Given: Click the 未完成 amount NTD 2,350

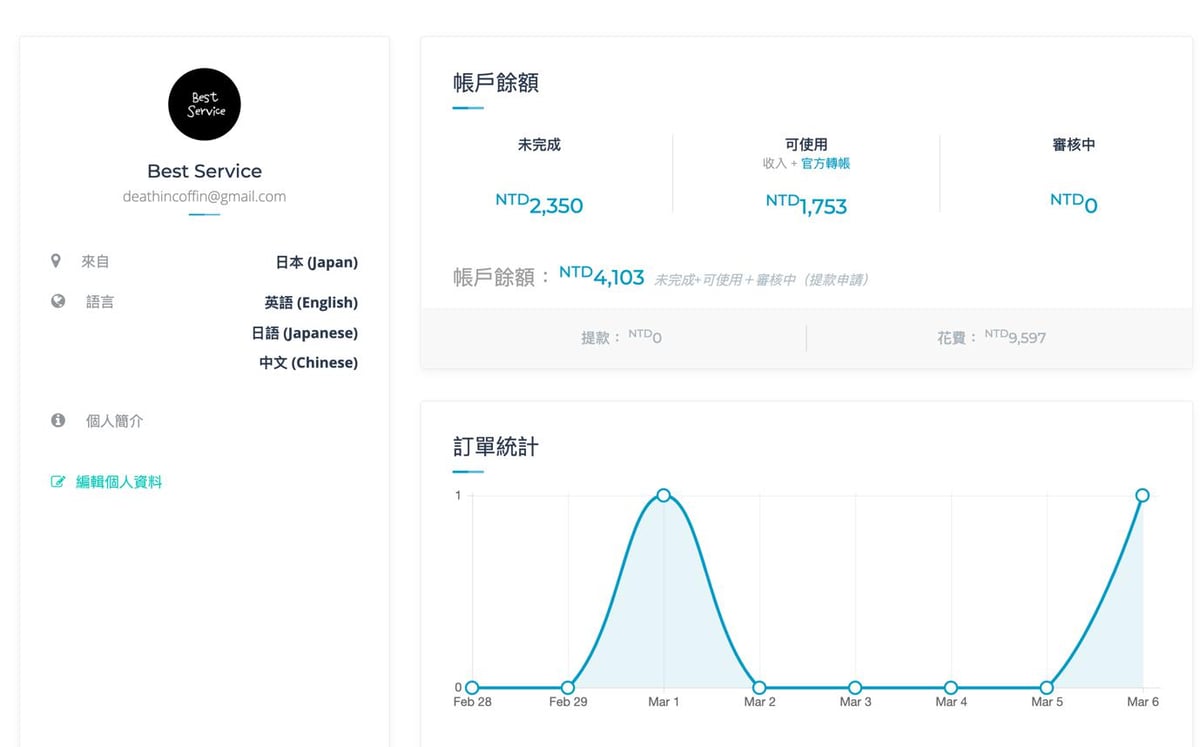Looking at the screenshot, I should click(539, 205).
